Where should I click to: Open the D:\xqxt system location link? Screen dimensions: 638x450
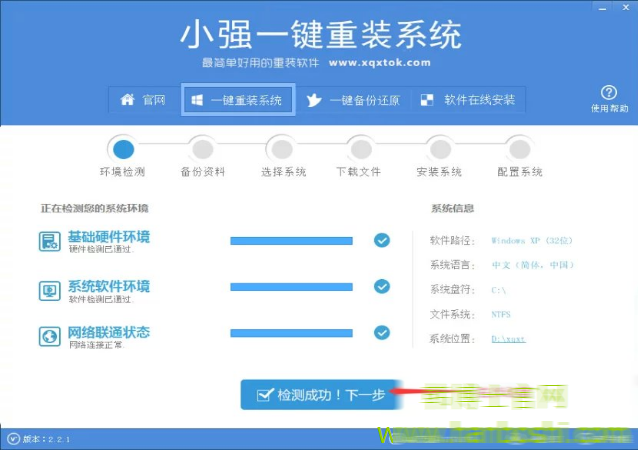coord(508,339)
